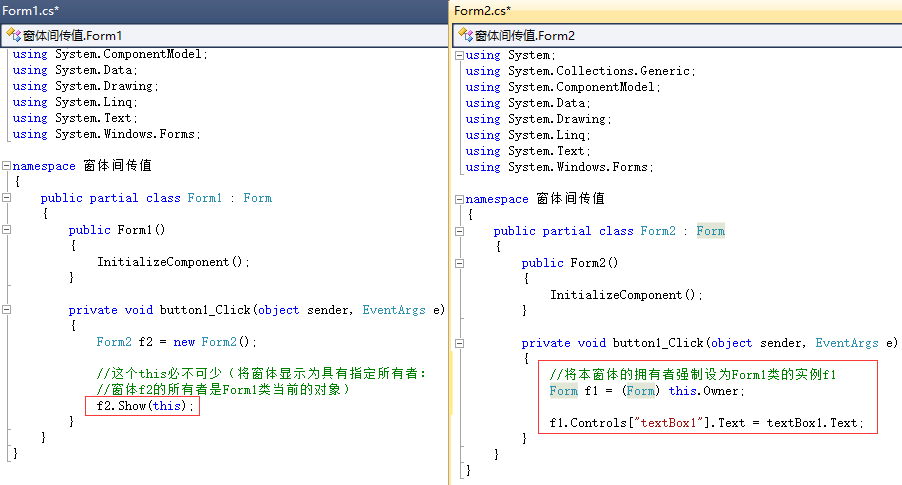This screenshot has height=485, width=902.
Task: Collapse button1_Click method in Form1.cs
Action: point(6,309)
